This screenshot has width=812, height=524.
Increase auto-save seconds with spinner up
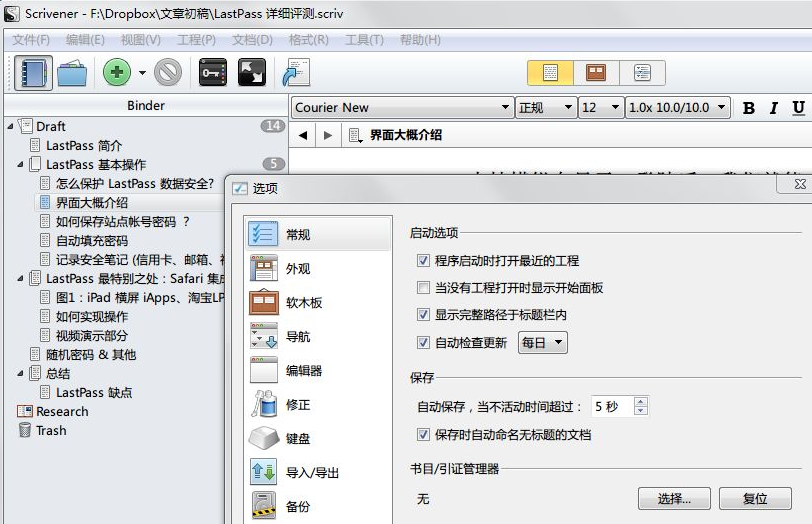click(641, 401)
